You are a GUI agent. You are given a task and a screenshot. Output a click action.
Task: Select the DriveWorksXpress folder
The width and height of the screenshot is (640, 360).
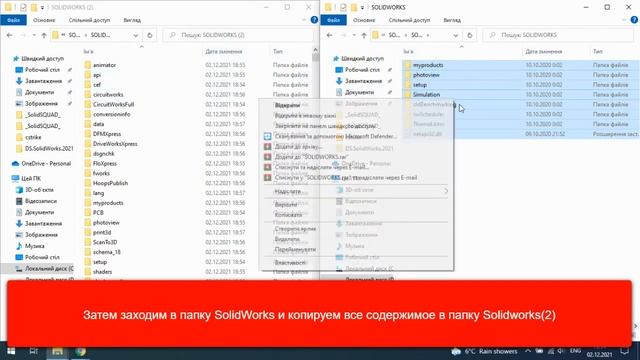point(115,144)
